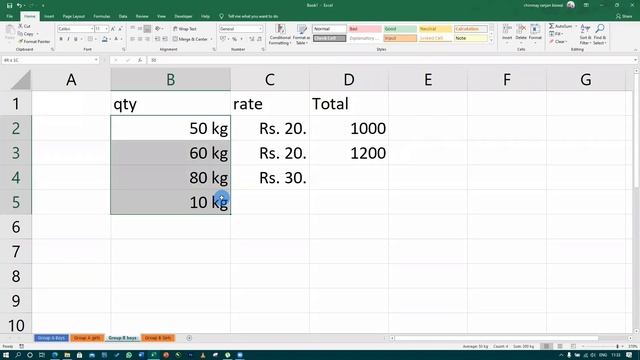The image size is (640, 360).
Task: Open the File menu
Action: 9,16
